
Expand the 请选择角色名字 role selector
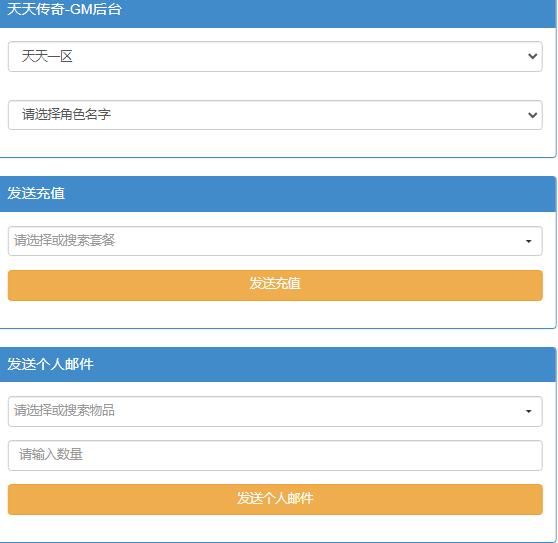tap(275, 115)
